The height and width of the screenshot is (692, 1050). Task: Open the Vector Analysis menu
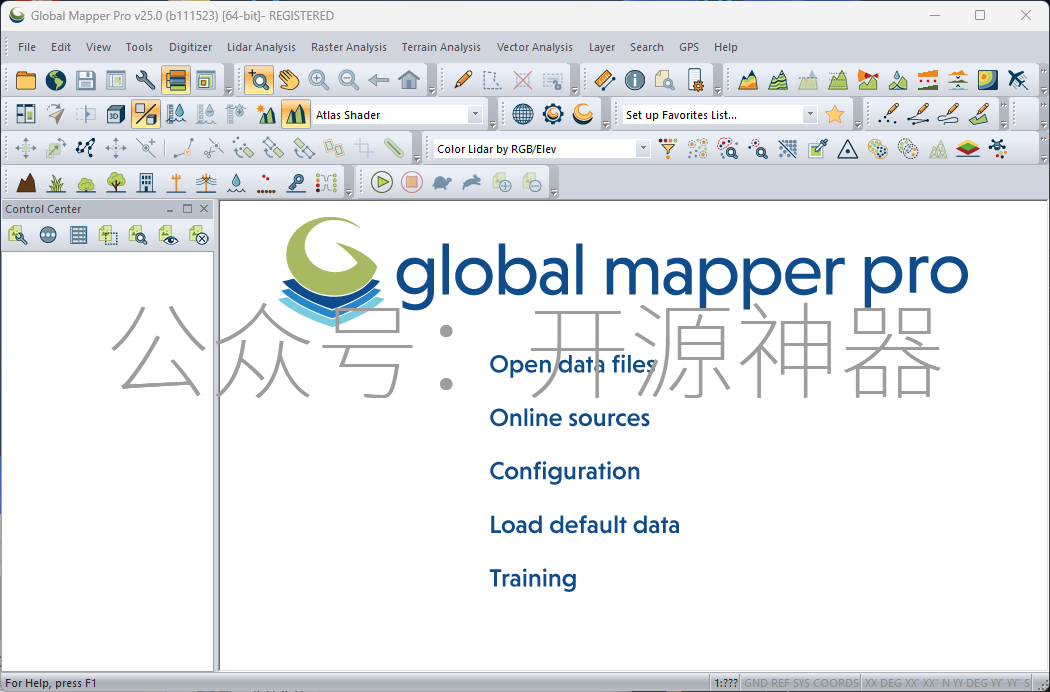(x=534, y=47)
